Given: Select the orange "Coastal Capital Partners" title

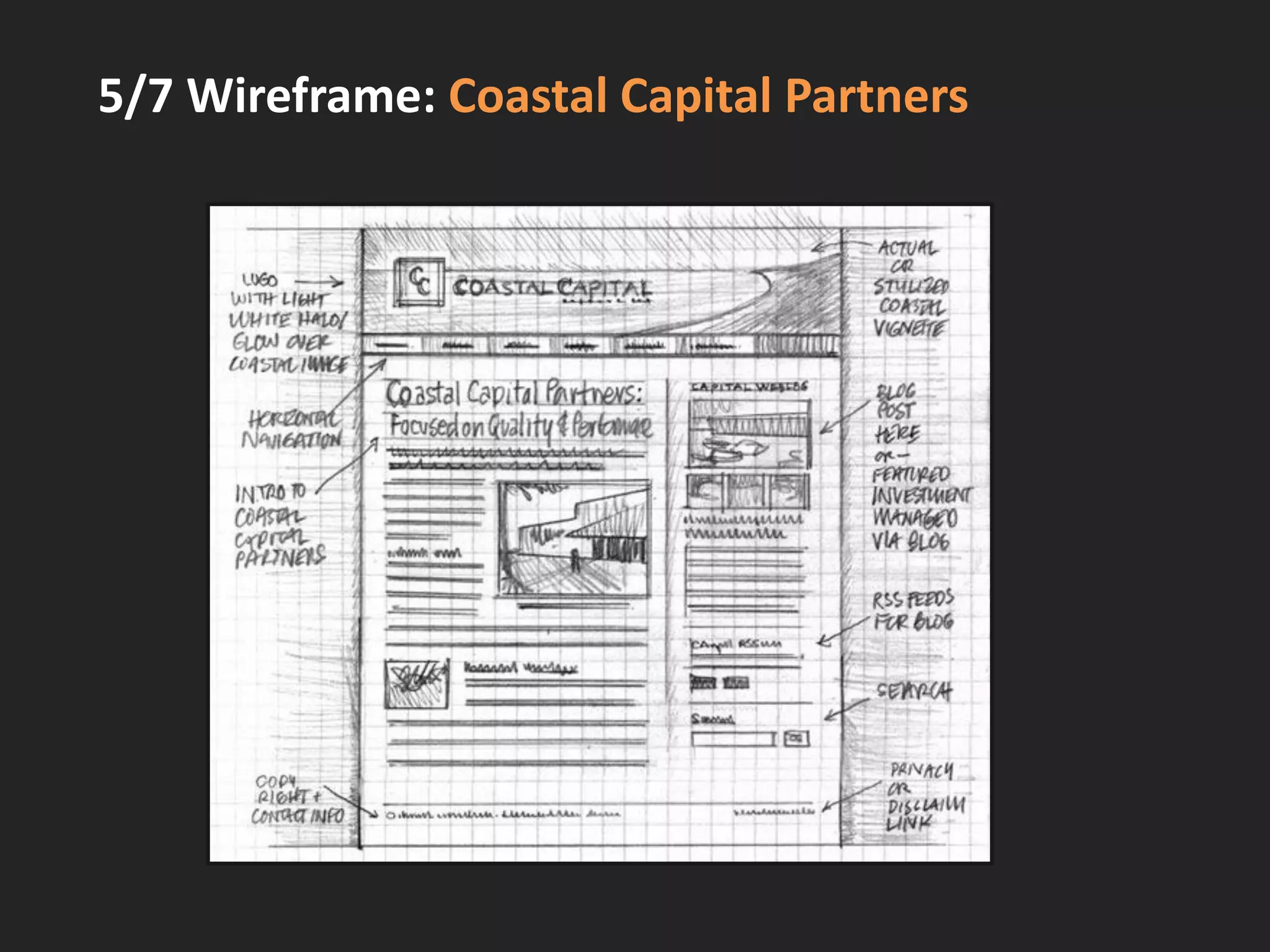Looking at the screenshot, I should (708, 96).
